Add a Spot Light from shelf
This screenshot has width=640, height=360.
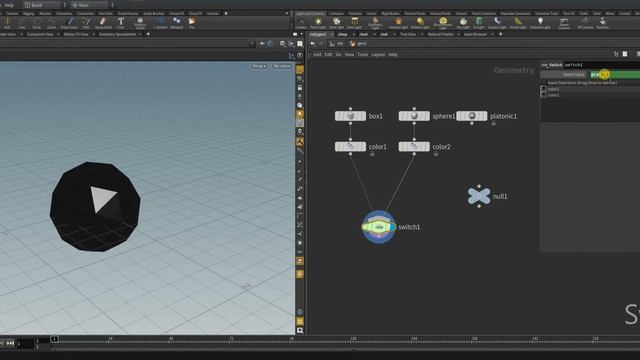tap(337, 23)
